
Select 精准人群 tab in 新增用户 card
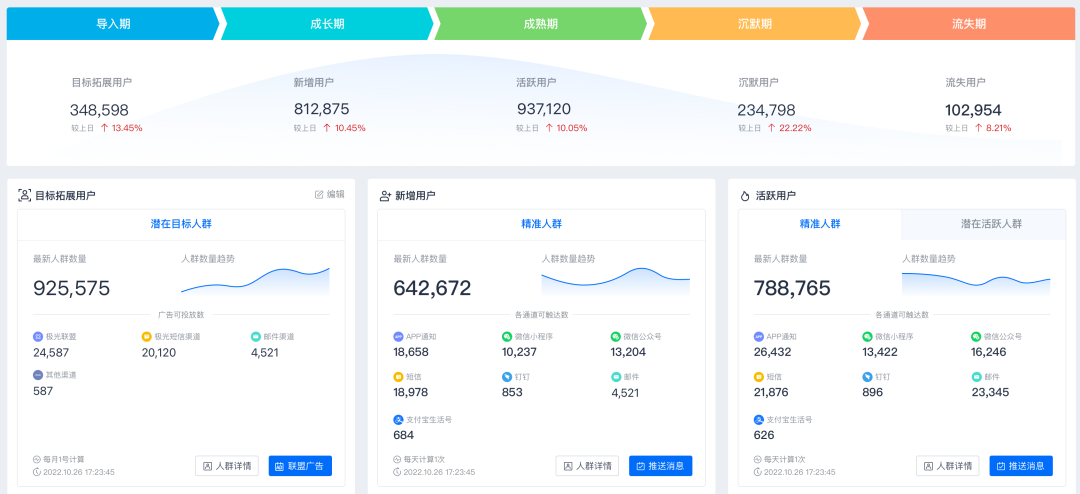[541, 225]
